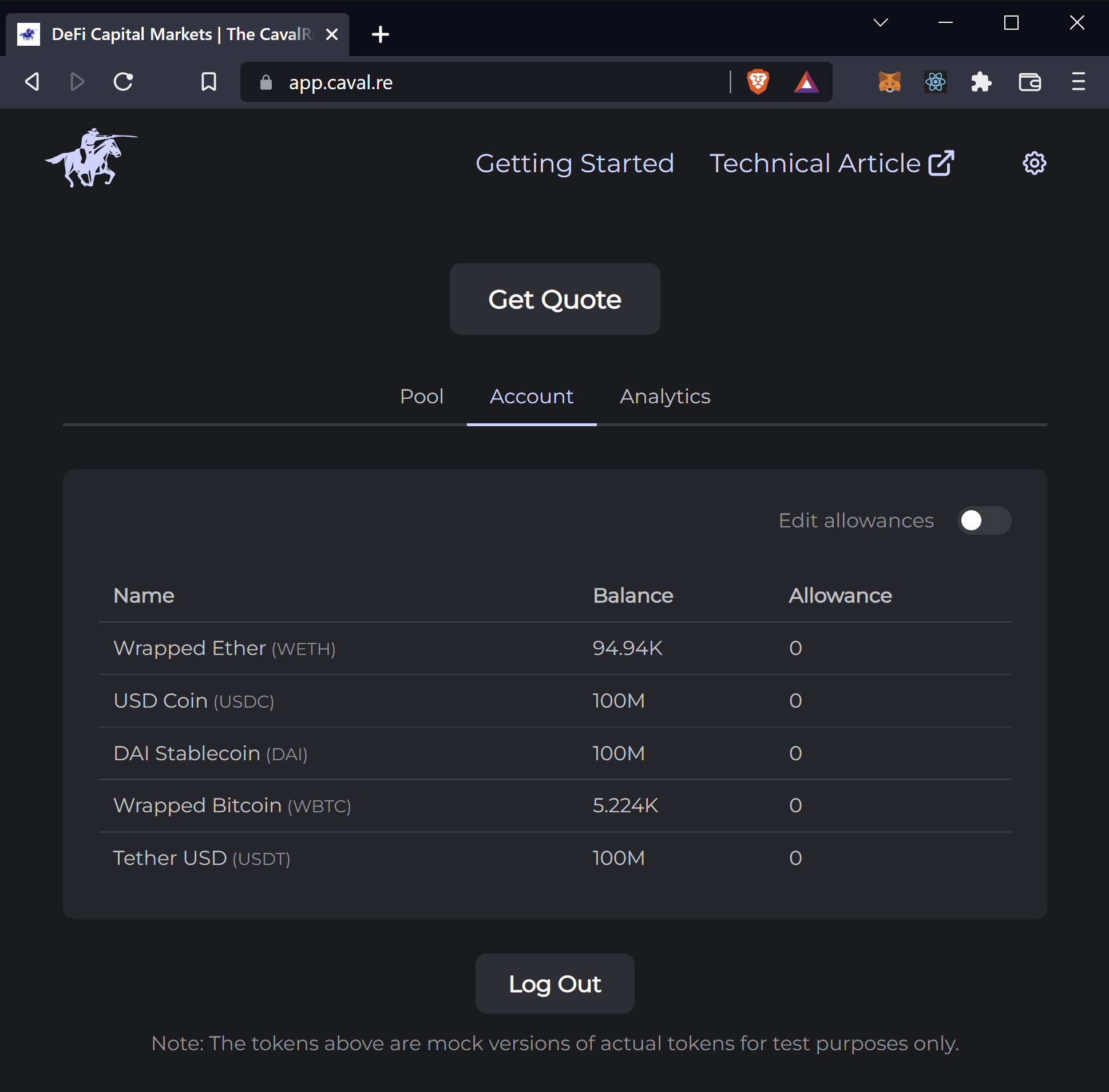The height and width of the screenshot is (1092, 1109).
Task: Open the Getting Started link
Action: click(x=575, y=164)
